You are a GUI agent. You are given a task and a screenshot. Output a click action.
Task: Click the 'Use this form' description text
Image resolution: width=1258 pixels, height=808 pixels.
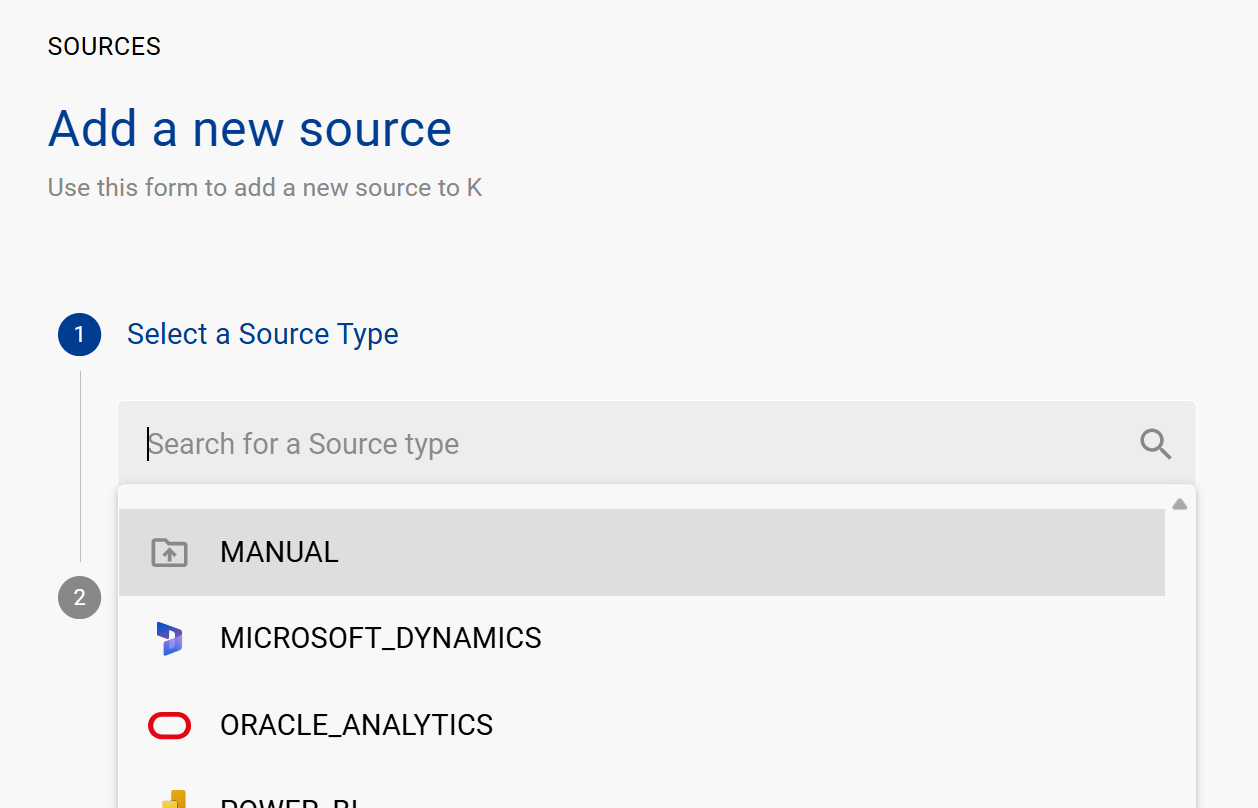click(264, 188)
